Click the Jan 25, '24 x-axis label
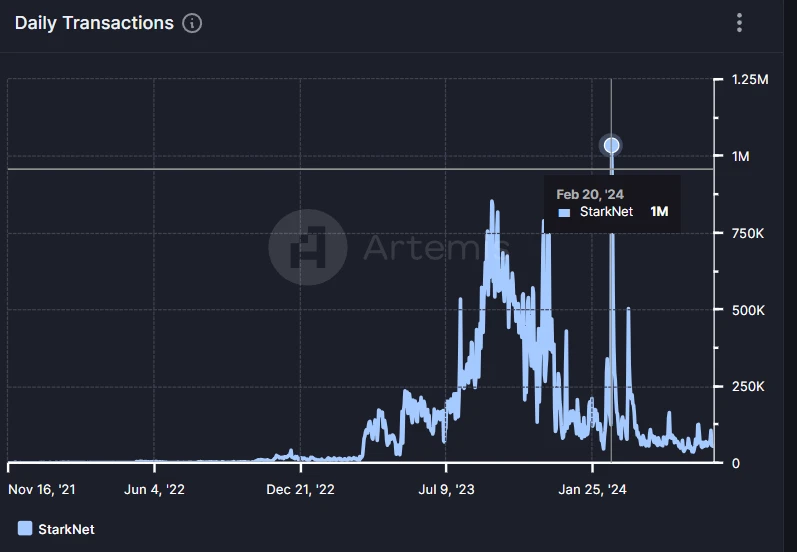797x552 pixels. coord(592,489)
